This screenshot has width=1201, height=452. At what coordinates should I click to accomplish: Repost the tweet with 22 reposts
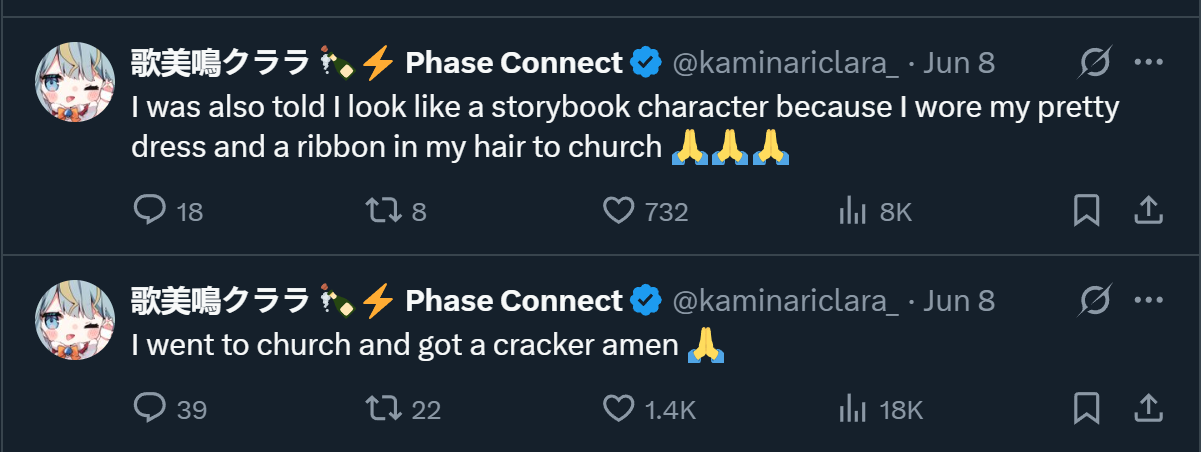[x=383, y=408]
